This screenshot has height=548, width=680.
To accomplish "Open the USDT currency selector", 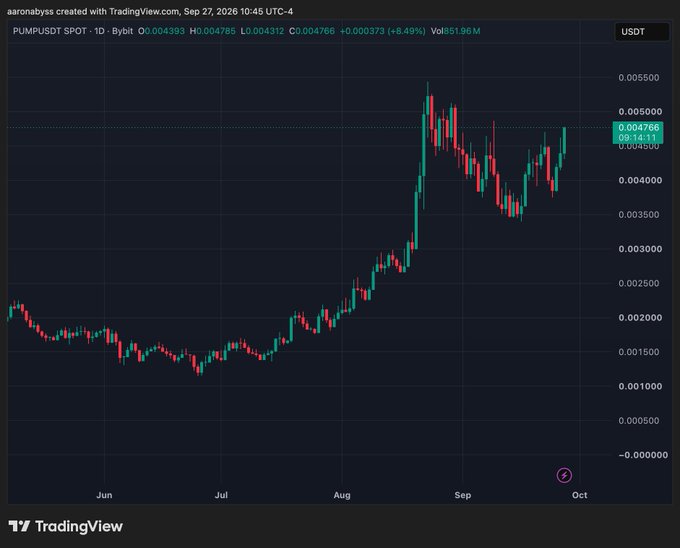I will click(x=642, y=32).
